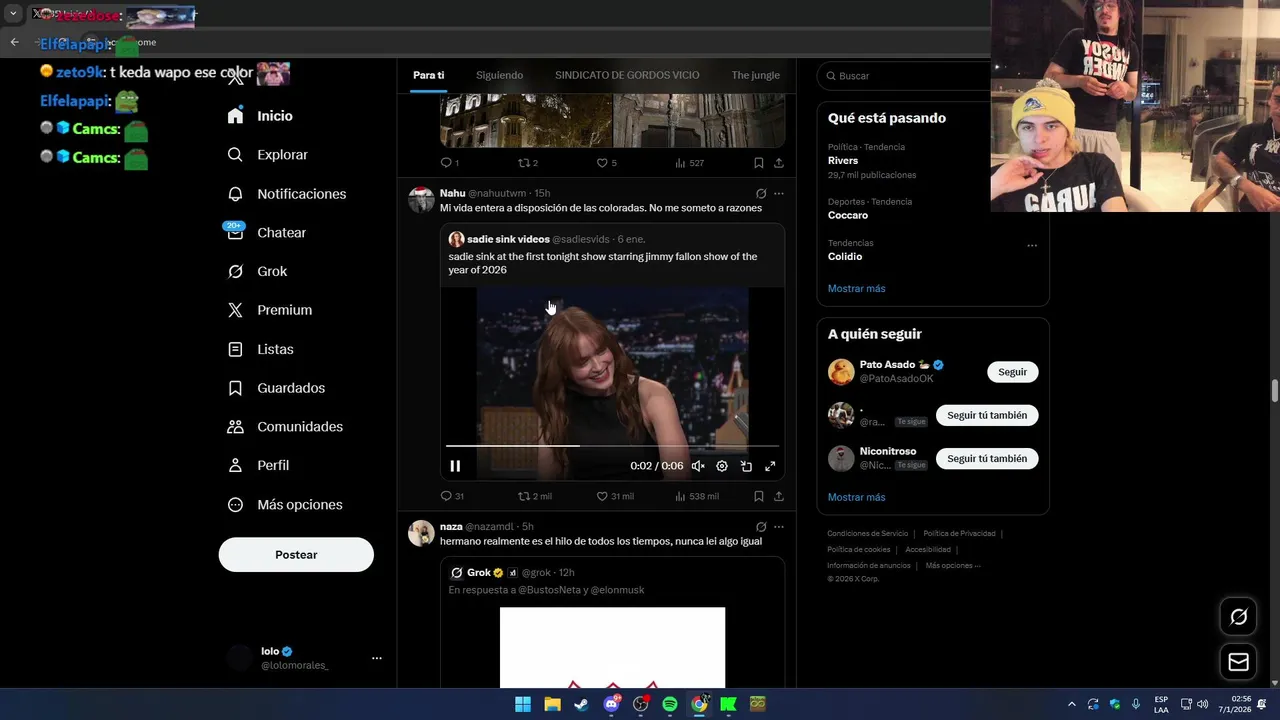Switch to Para ti tab
The image size is (1280, 720).
429,75
